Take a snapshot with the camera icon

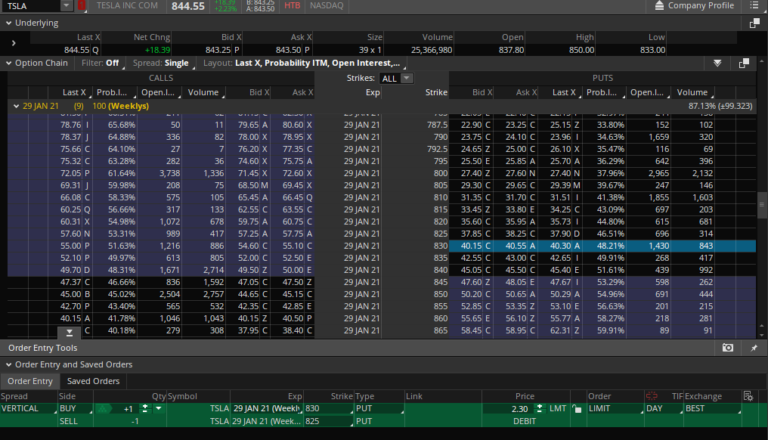click(x=727, y=348)
